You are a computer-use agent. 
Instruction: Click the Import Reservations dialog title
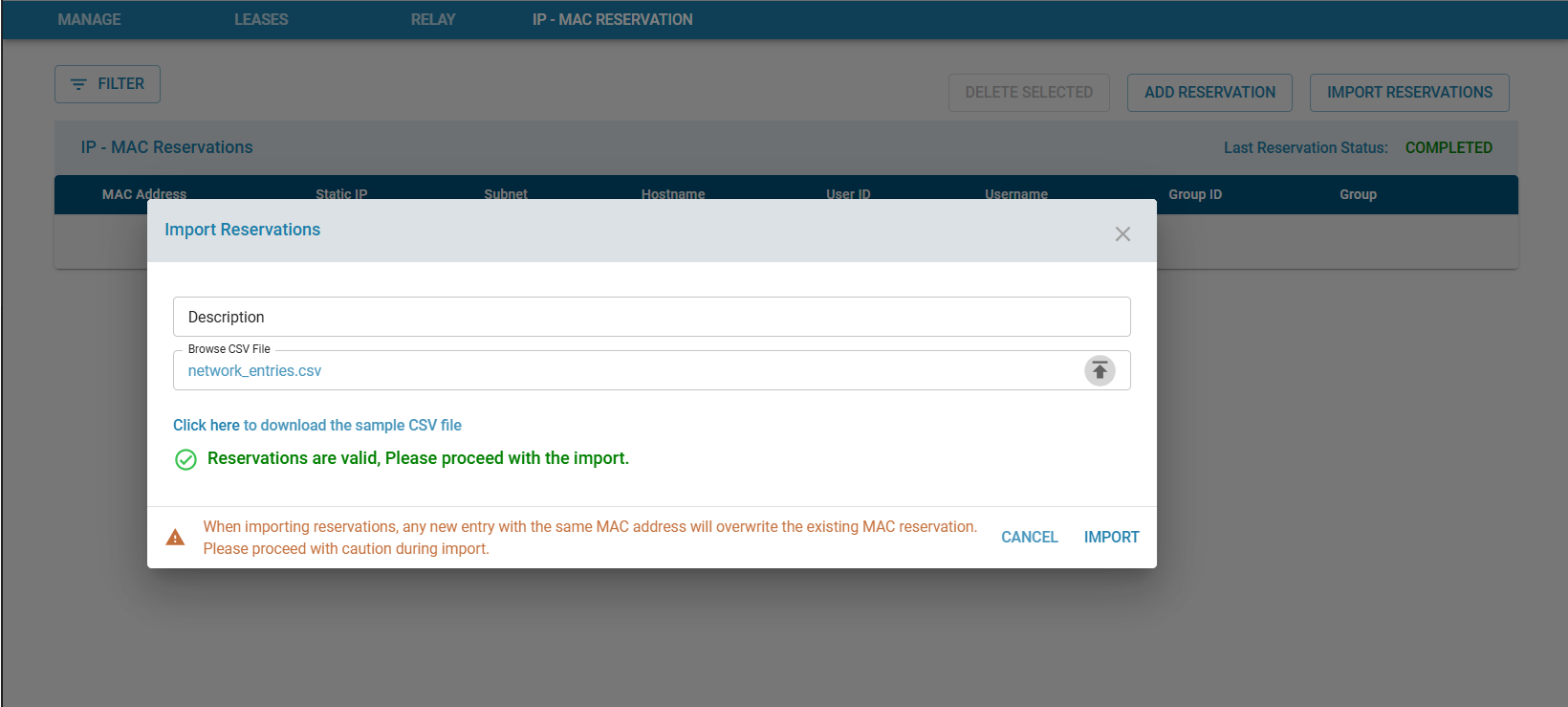tap(242, 230)
